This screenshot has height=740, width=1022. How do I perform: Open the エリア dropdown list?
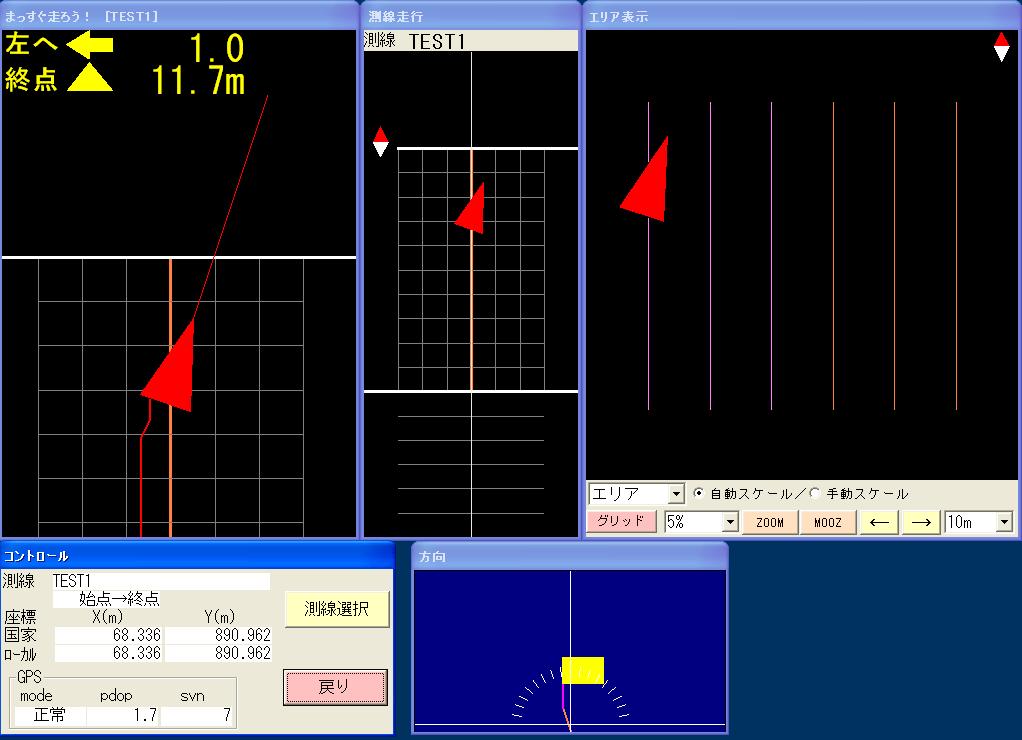pyautogui.click(x=677, y=494)
